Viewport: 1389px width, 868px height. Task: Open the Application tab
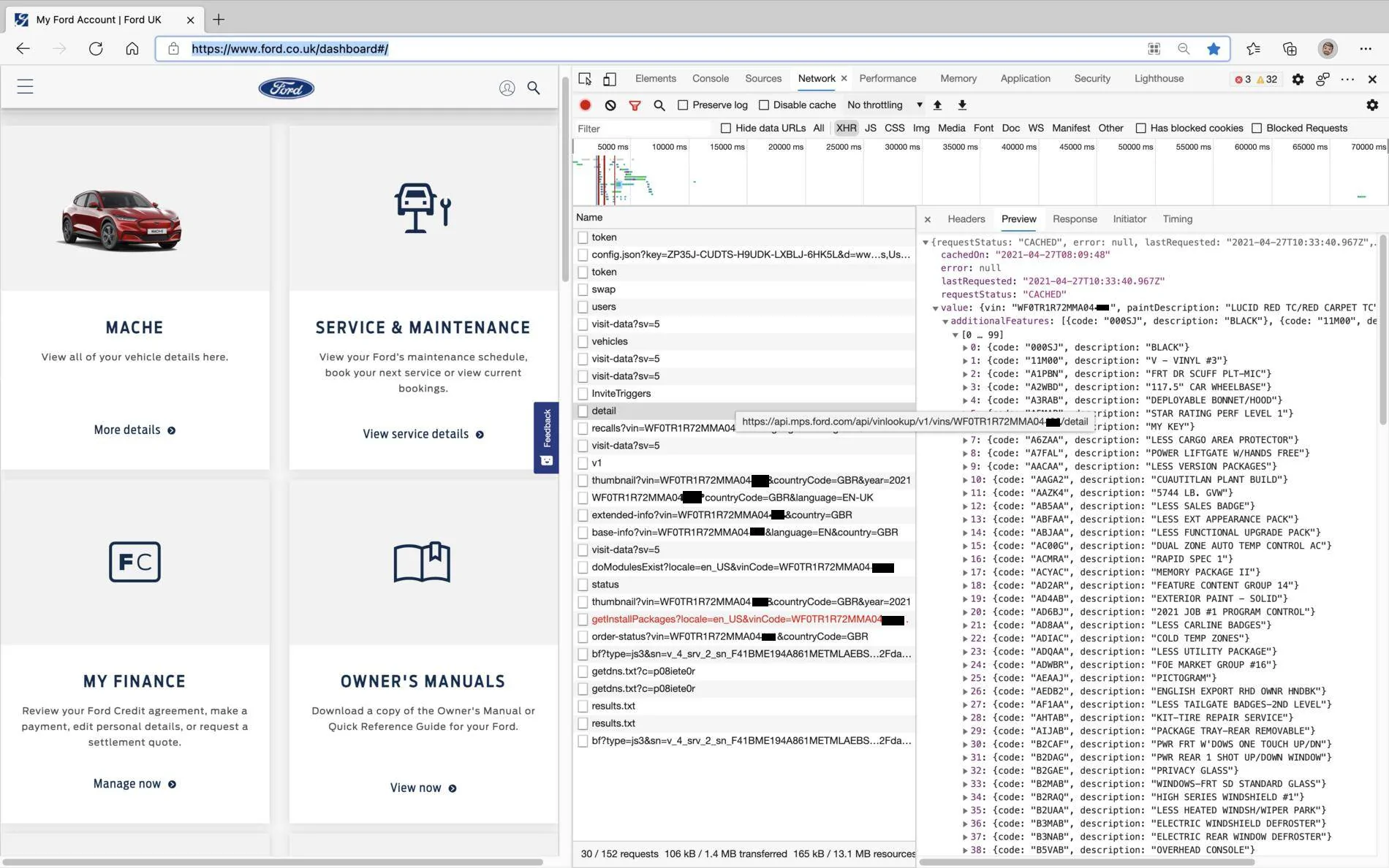[x=1025, y=79]
